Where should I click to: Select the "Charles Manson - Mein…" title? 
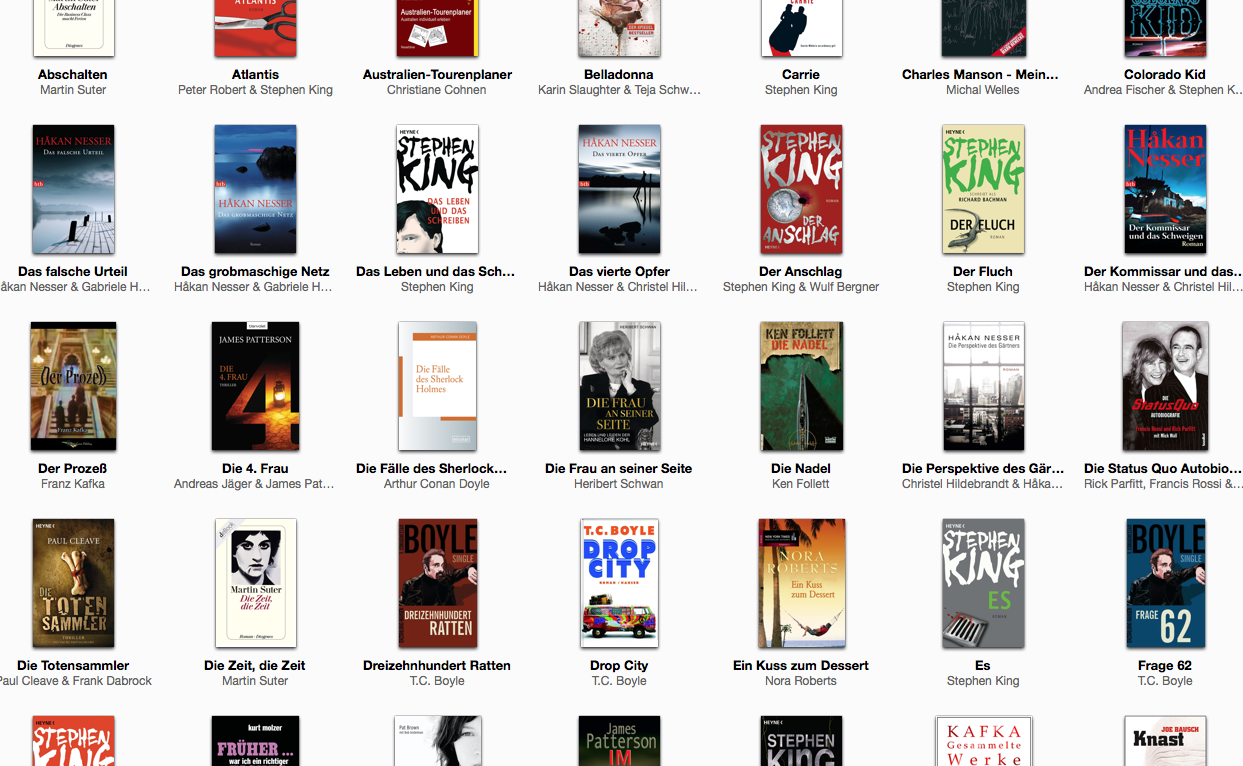[980, 74]
